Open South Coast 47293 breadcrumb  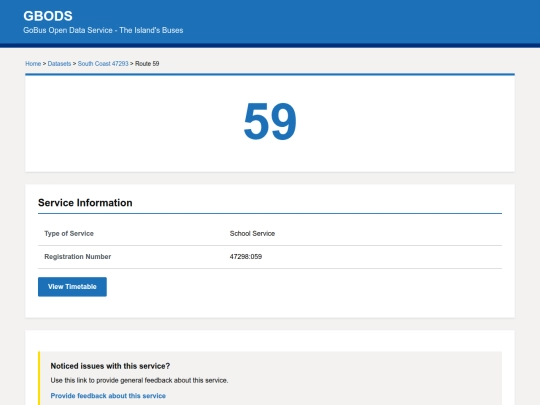coord(103,64)
